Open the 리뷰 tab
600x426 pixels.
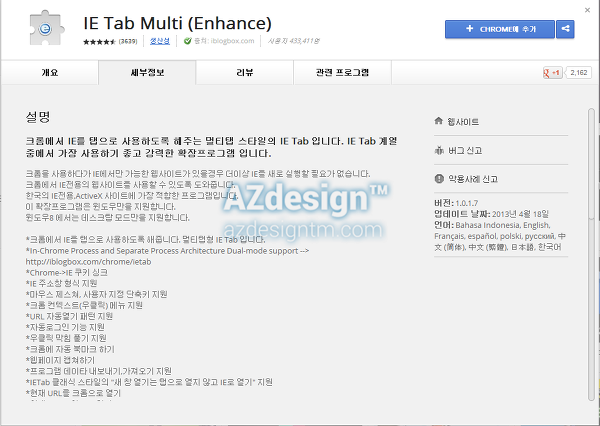[245, 72]
